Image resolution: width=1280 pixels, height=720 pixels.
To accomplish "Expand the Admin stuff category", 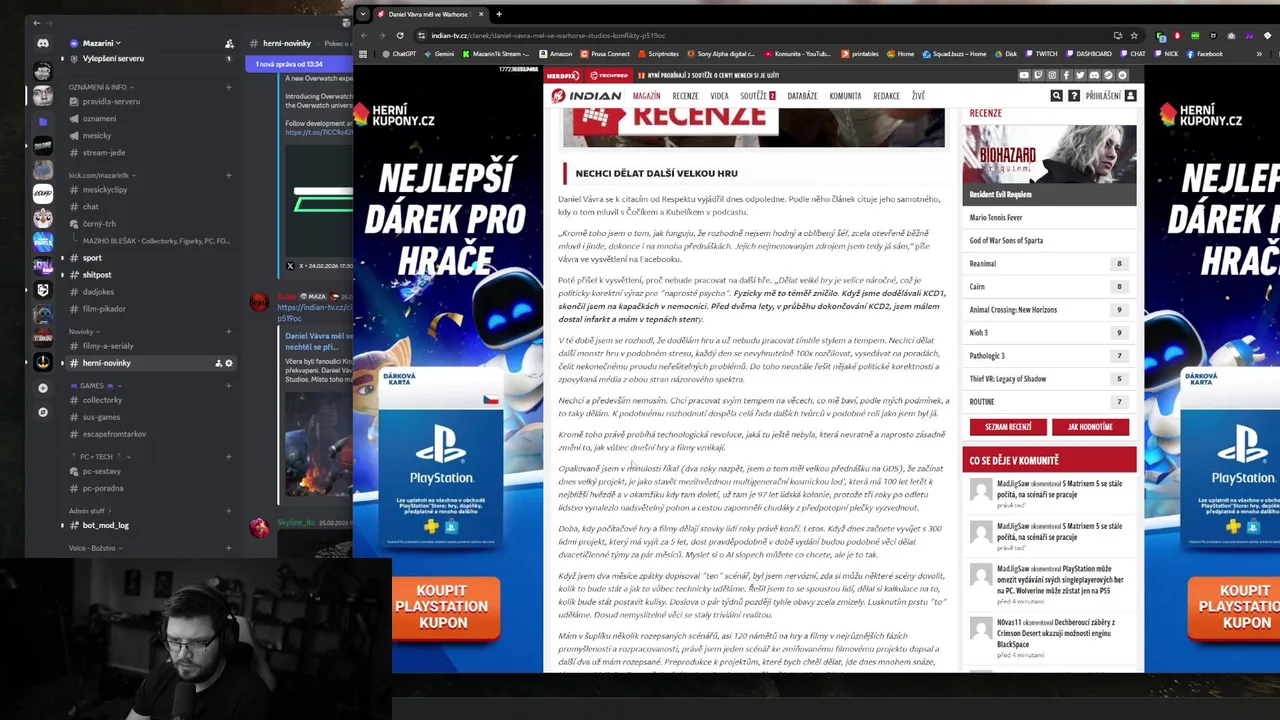I will [89, 510].
